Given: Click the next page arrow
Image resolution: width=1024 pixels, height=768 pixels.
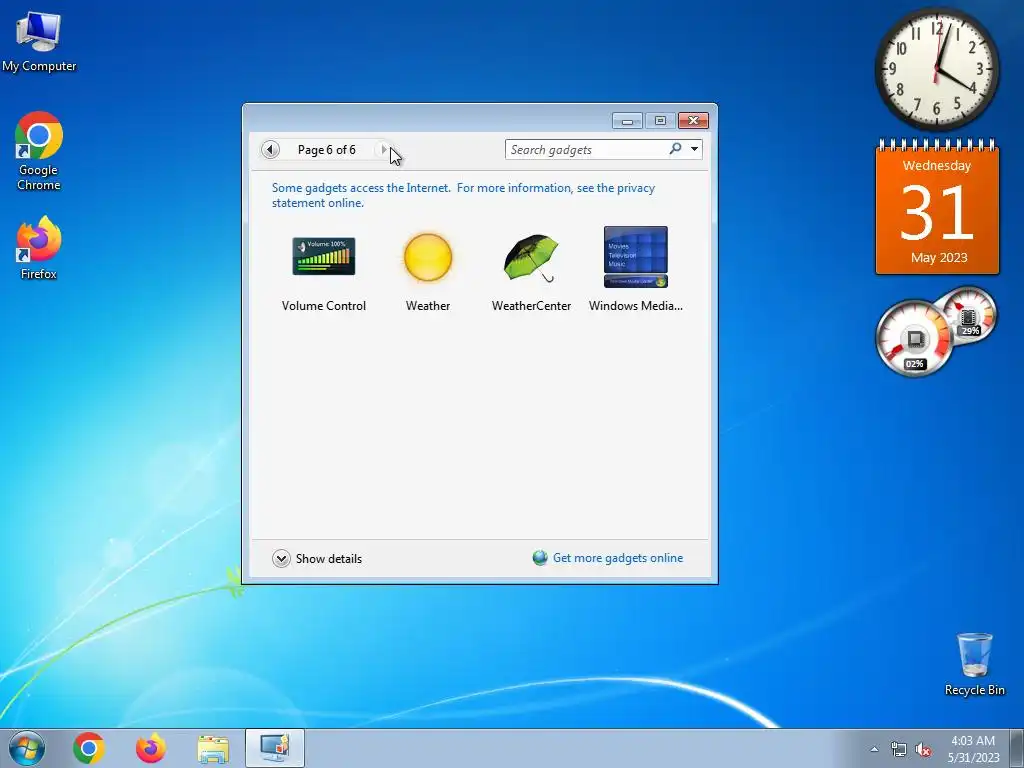Looking at the screenshot, I should [384, 150].
